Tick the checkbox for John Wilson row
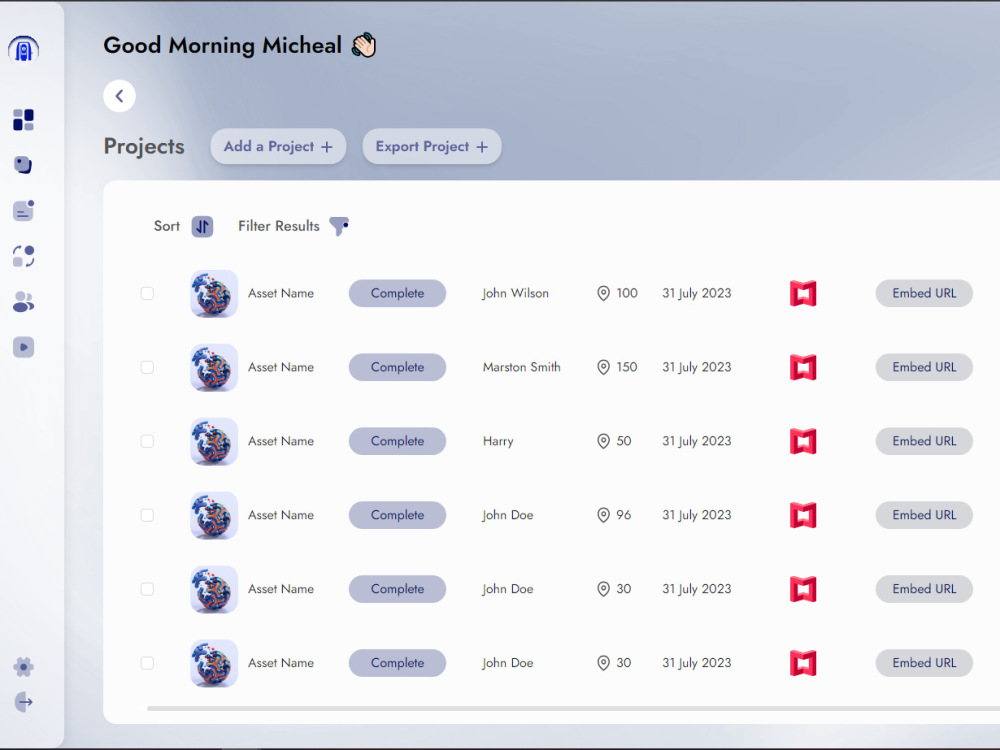The height and width of the screenshot is (750, 1000). point(147,293)
